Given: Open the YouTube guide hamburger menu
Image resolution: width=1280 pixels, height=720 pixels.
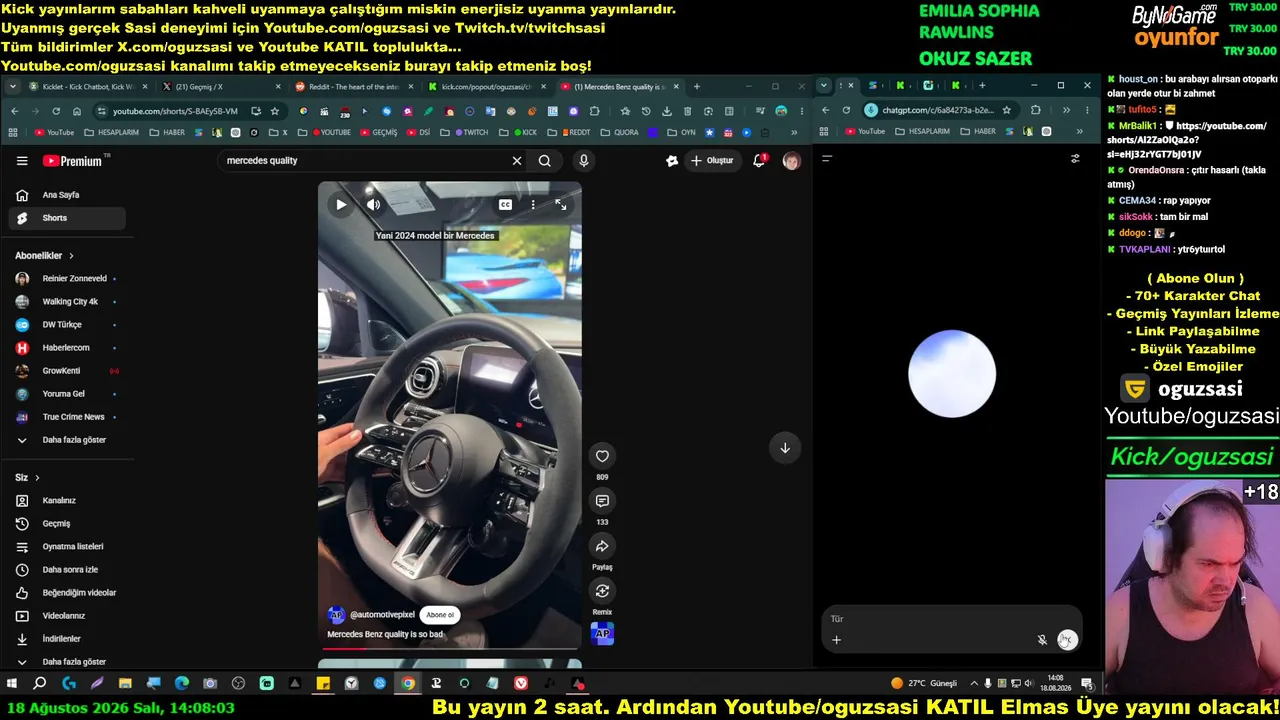Looking at the screenshot, I should coord(22,161).
